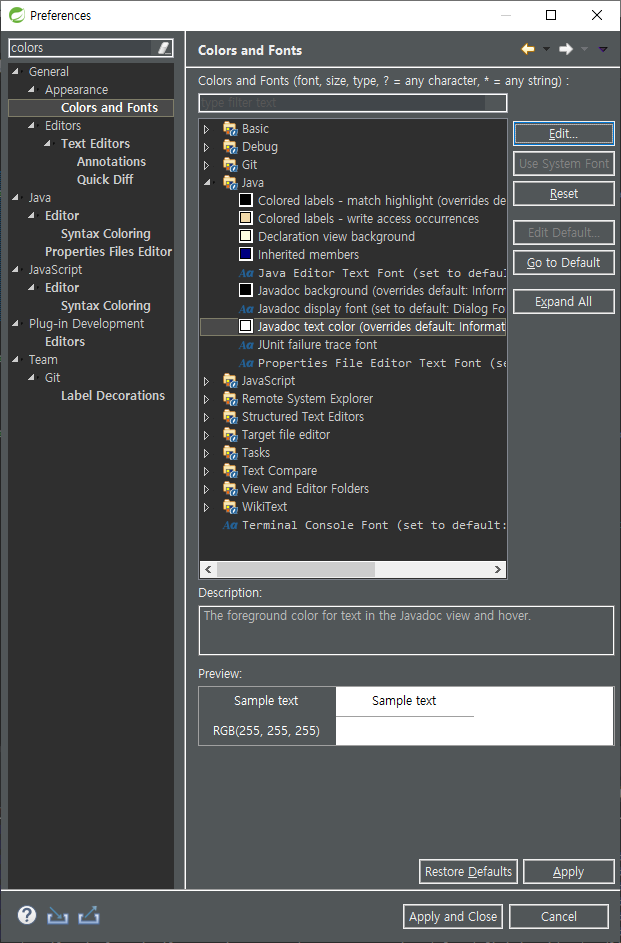This screenshot has height=943, width=621.
Task: Click the Java category folder icon
Action: 230,183
